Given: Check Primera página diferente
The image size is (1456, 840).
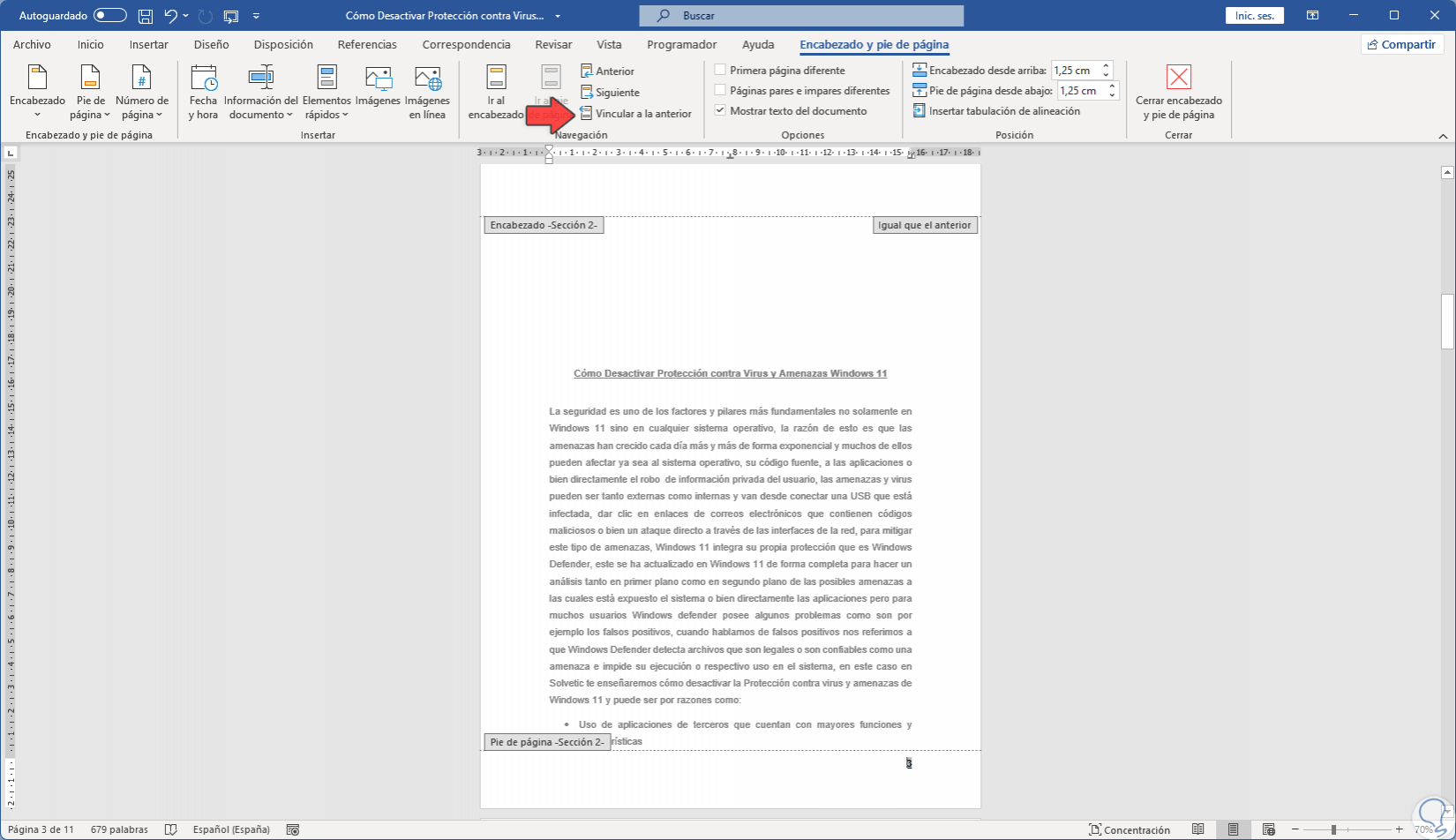Looking at the screenshot, I should tap(720, 70).
